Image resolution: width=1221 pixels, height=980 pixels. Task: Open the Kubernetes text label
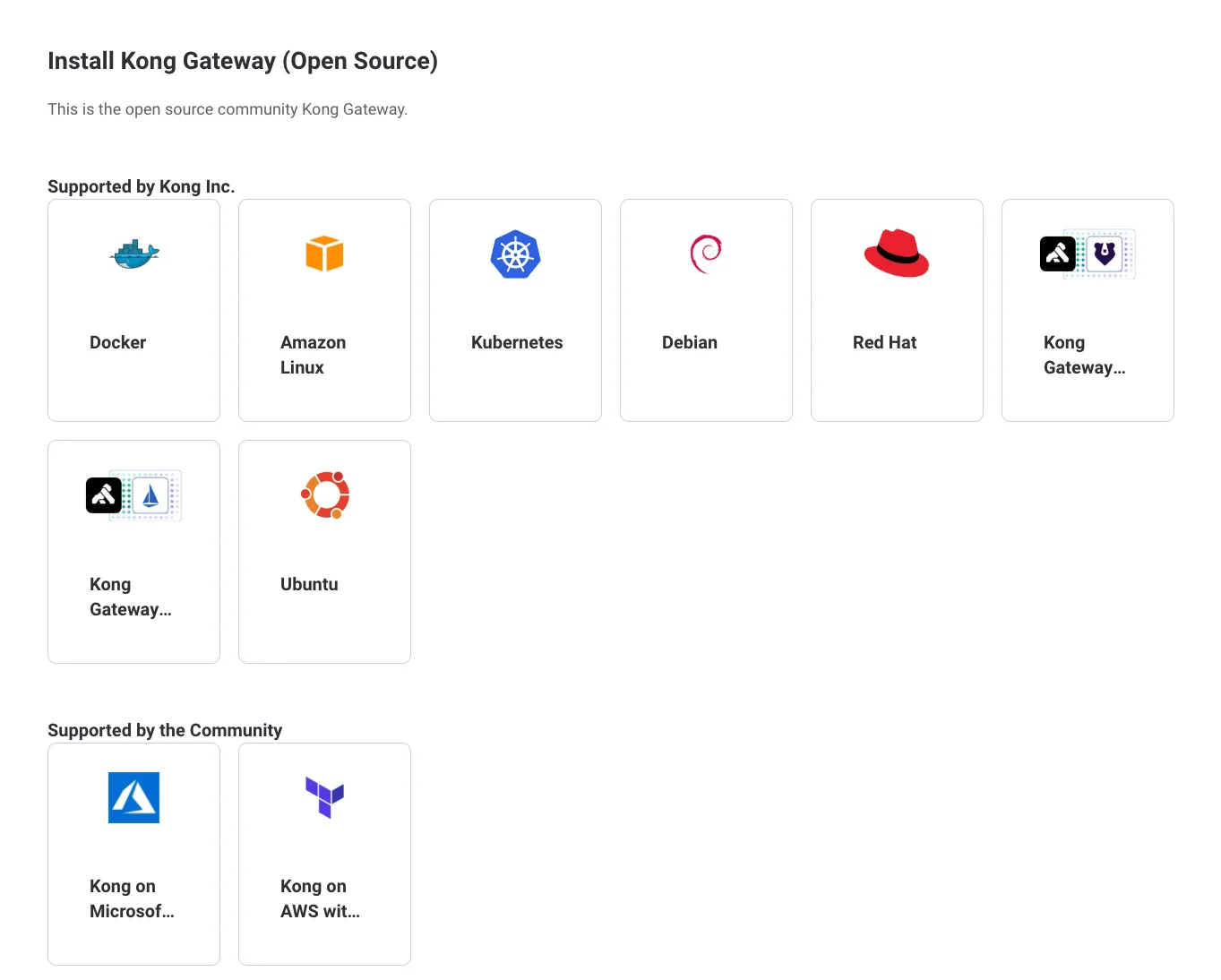(x=517, y=343)
